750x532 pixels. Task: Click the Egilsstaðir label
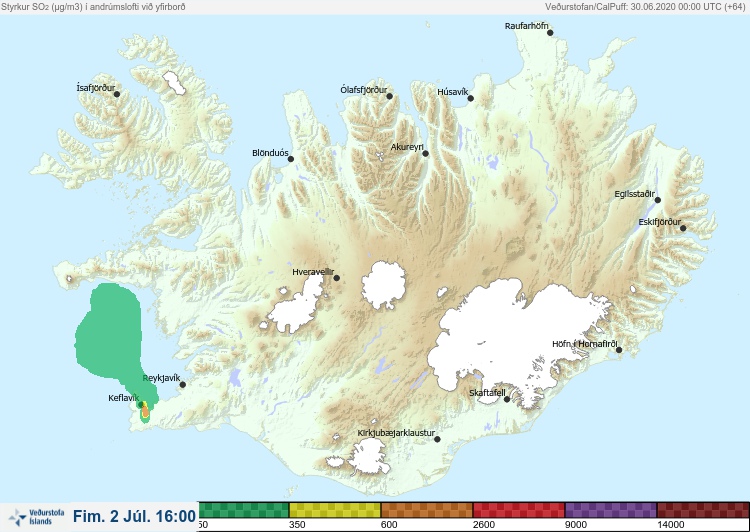[x=635, y=194]
